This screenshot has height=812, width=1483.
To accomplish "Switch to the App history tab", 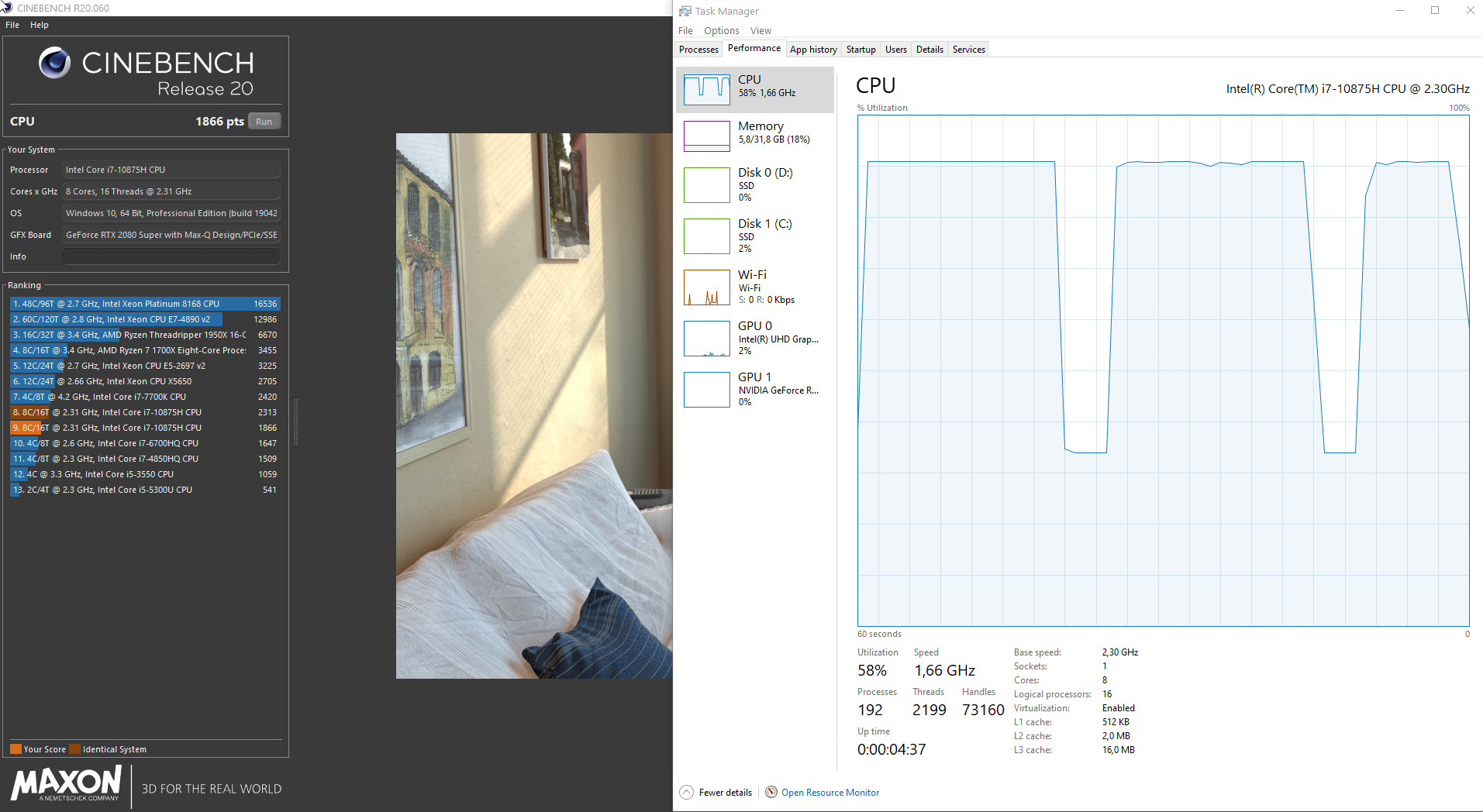I will [x=813, y=49].
